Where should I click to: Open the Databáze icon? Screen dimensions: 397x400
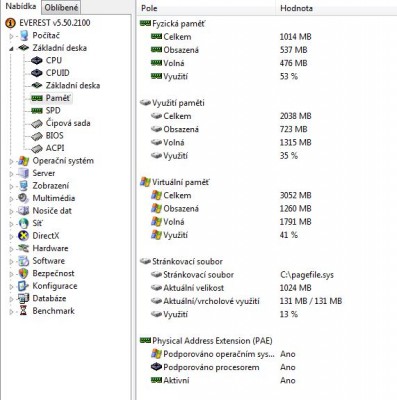(x=23, y=298)
